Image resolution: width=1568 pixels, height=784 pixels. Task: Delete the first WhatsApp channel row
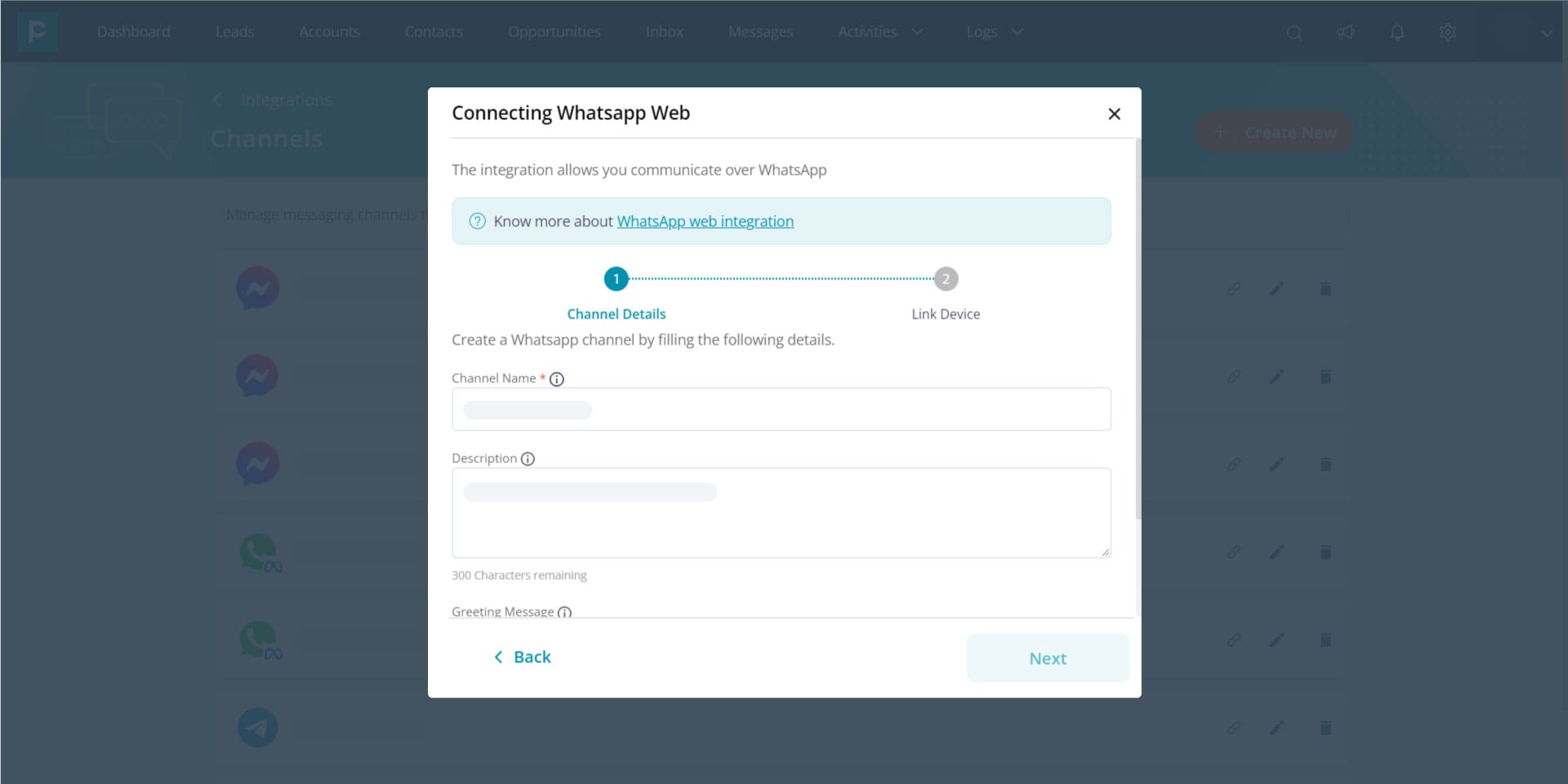1325,553
